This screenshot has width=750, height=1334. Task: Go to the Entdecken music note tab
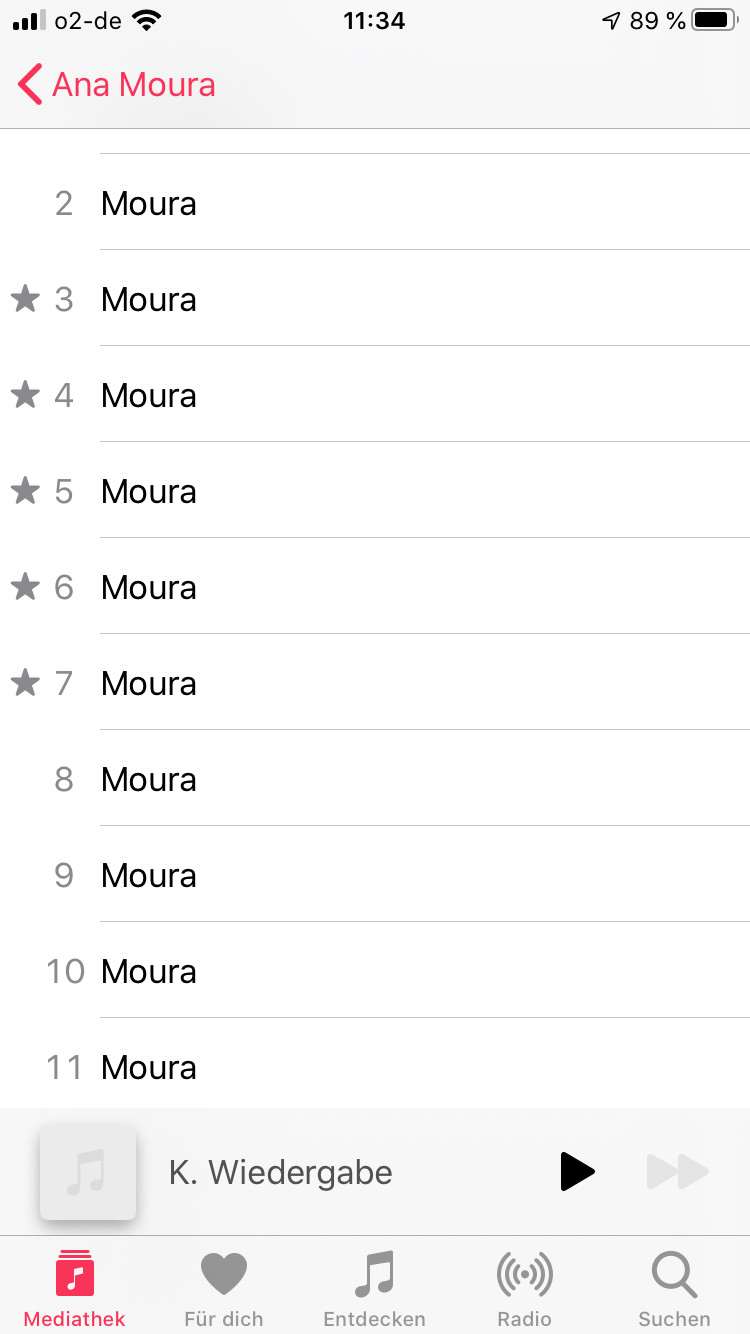pos(374,1288)
